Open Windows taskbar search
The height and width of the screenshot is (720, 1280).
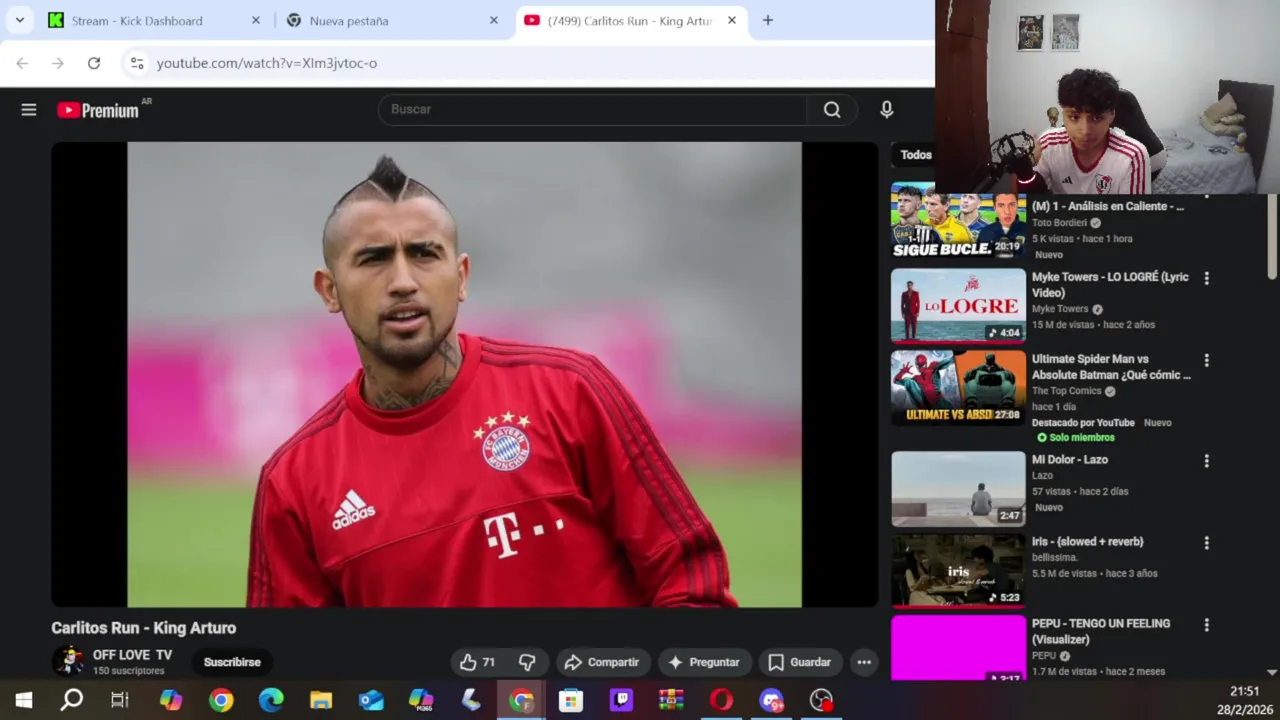(72, 700)
